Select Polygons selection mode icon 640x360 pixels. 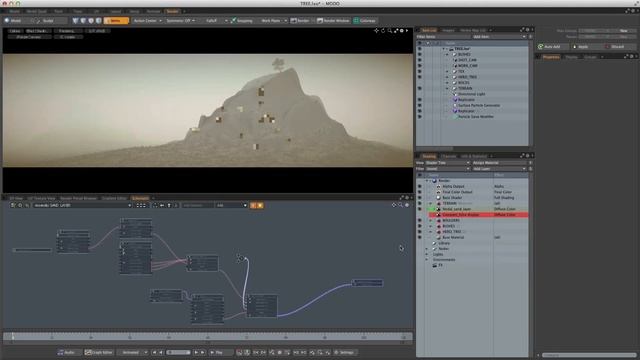click(91, 20)
